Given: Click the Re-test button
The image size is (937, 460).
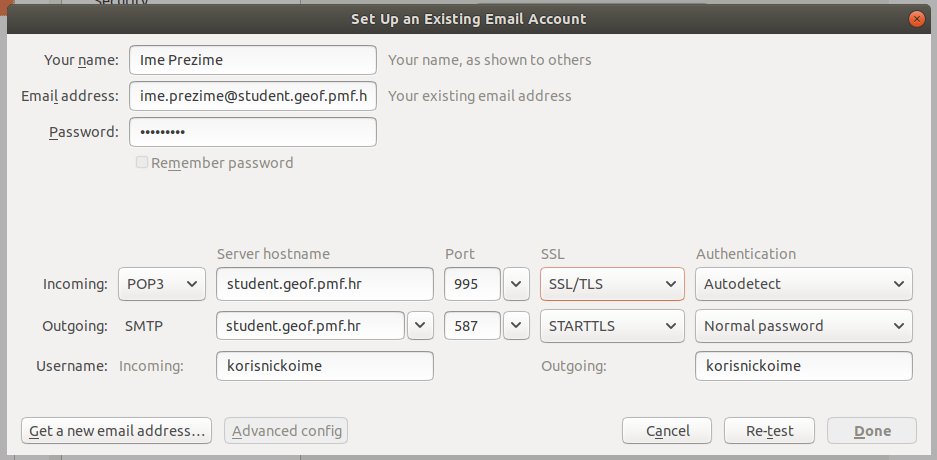Looking at the screenshot, I should [770, 431].
